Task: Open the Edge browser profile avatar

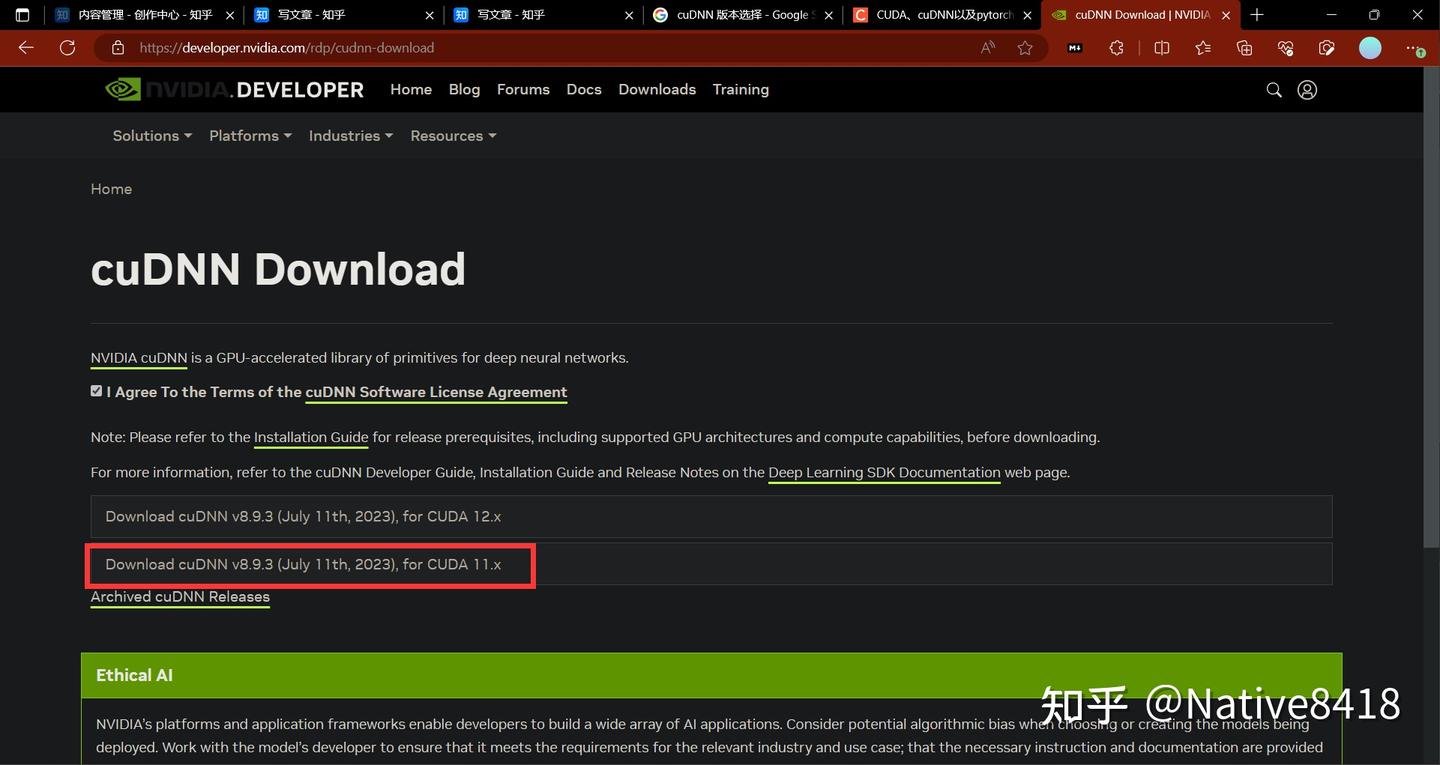Action: click(x=1369, y=47)
